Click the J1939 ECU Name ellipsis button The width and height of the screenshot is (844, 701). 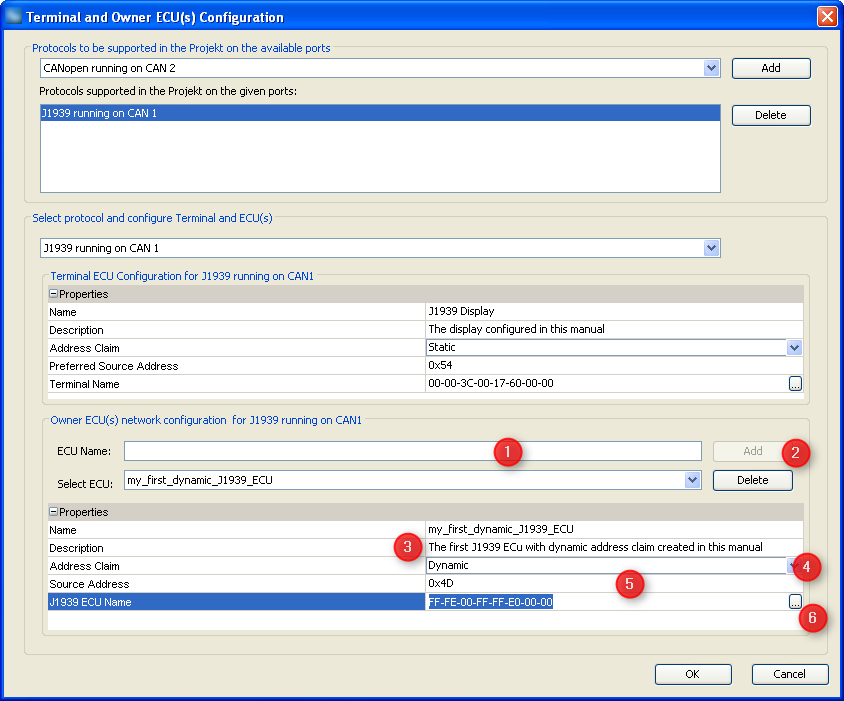(x=795, y=602)
